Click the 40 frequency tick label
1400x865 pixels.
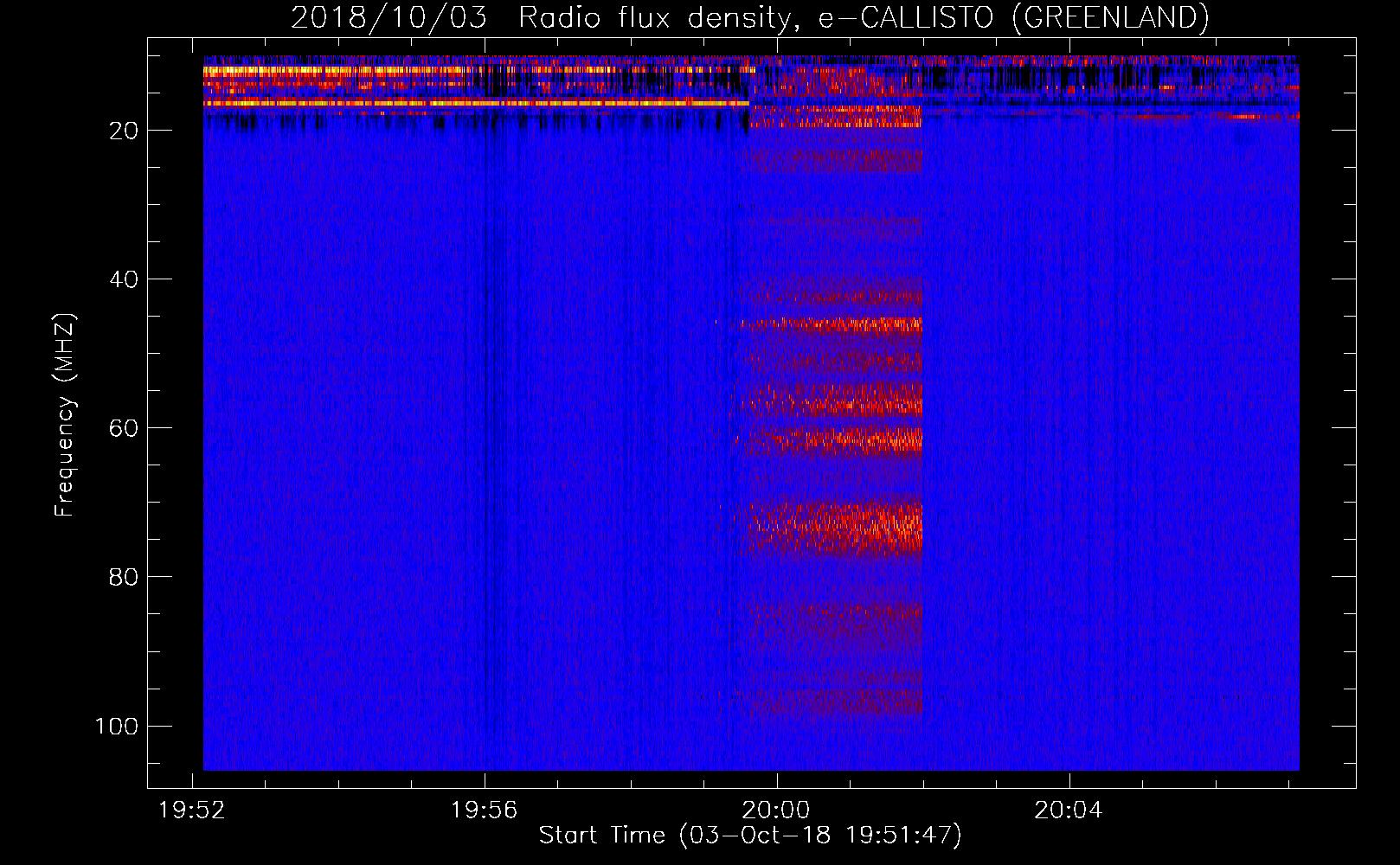coord(124,279)
